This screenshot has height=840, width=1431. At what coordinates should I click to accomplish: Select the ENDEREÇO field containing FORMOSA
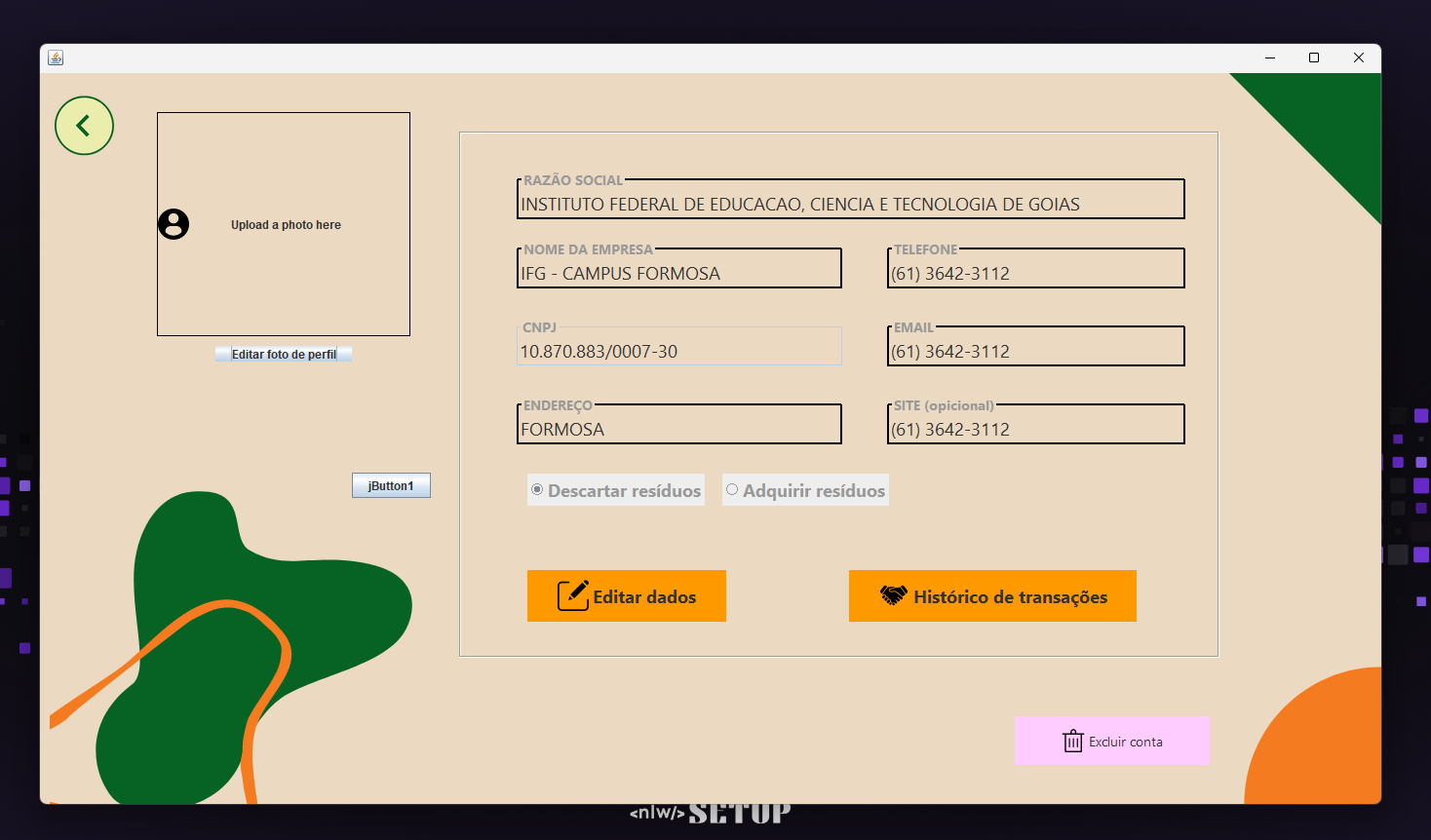coord(678,428)
